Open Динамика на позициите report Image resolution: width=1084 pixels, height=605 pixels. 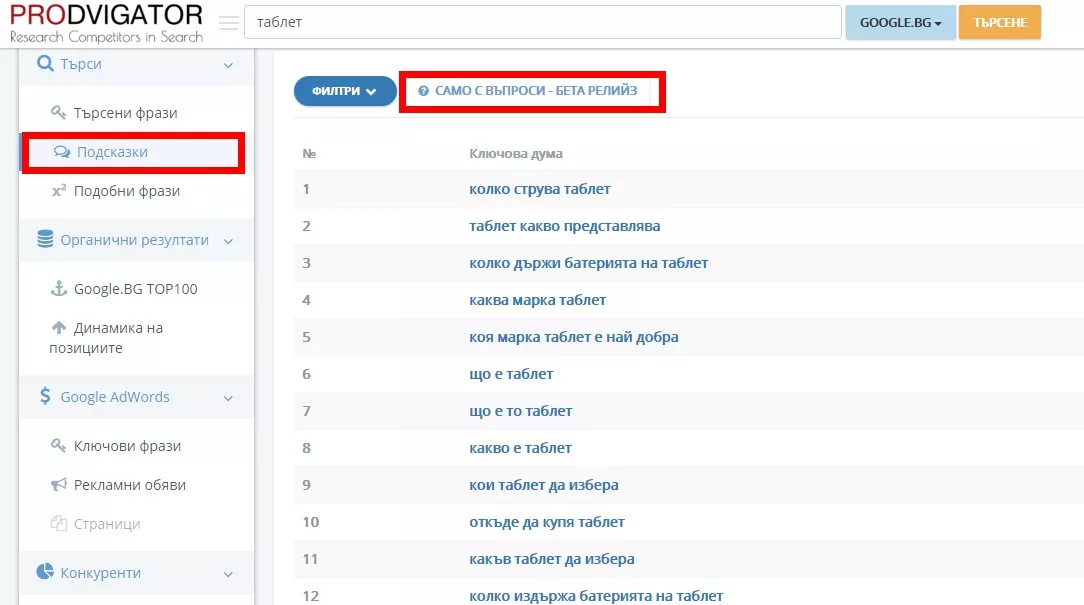point(106,337)
